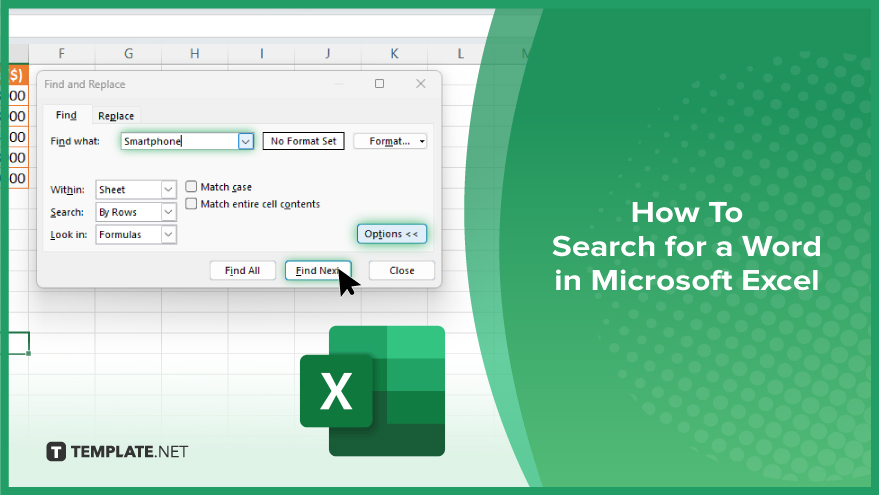Select column L header
The image size is (879, 495).
click(x=459, y=53)
